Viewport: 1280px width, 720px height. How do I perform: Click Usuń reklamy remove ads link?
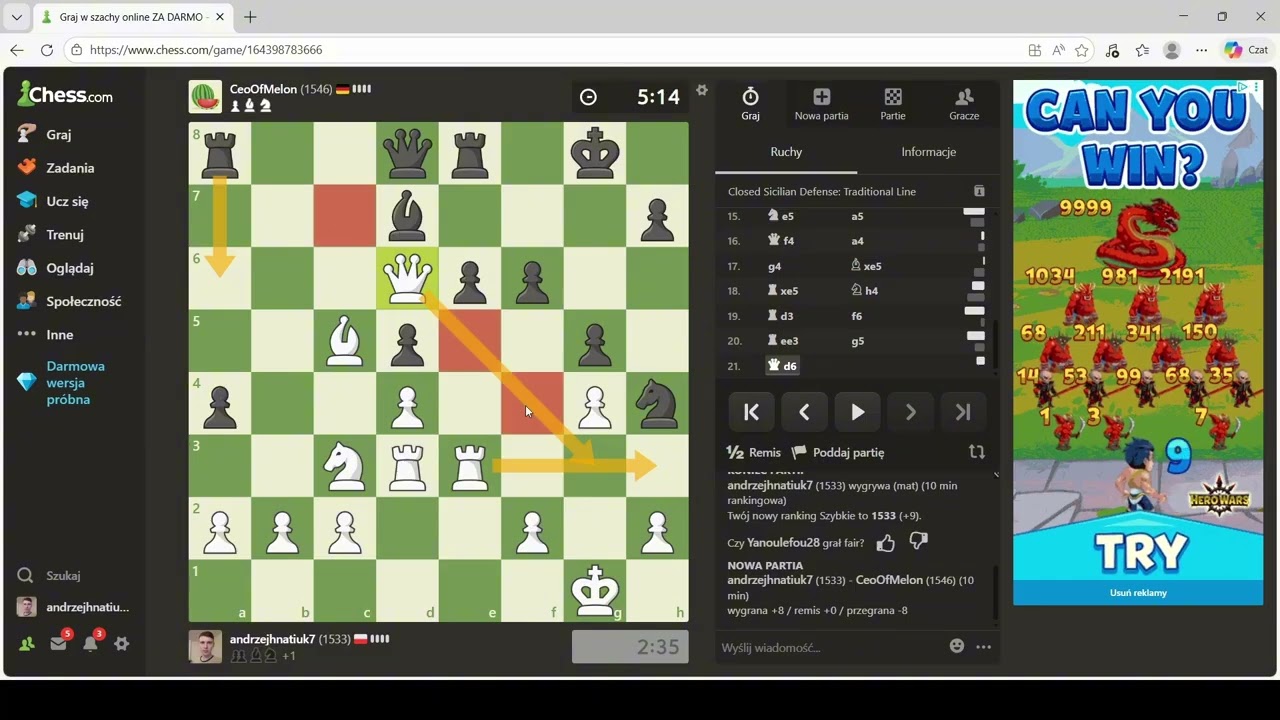tap(1138, 593)
